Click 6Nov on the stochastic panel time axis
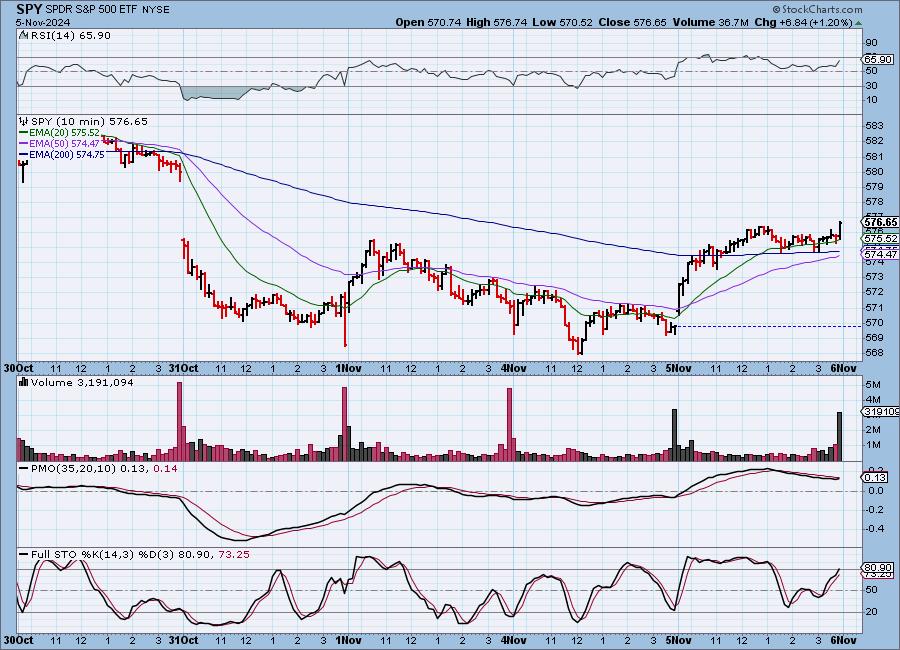 (x=844, y=640)
